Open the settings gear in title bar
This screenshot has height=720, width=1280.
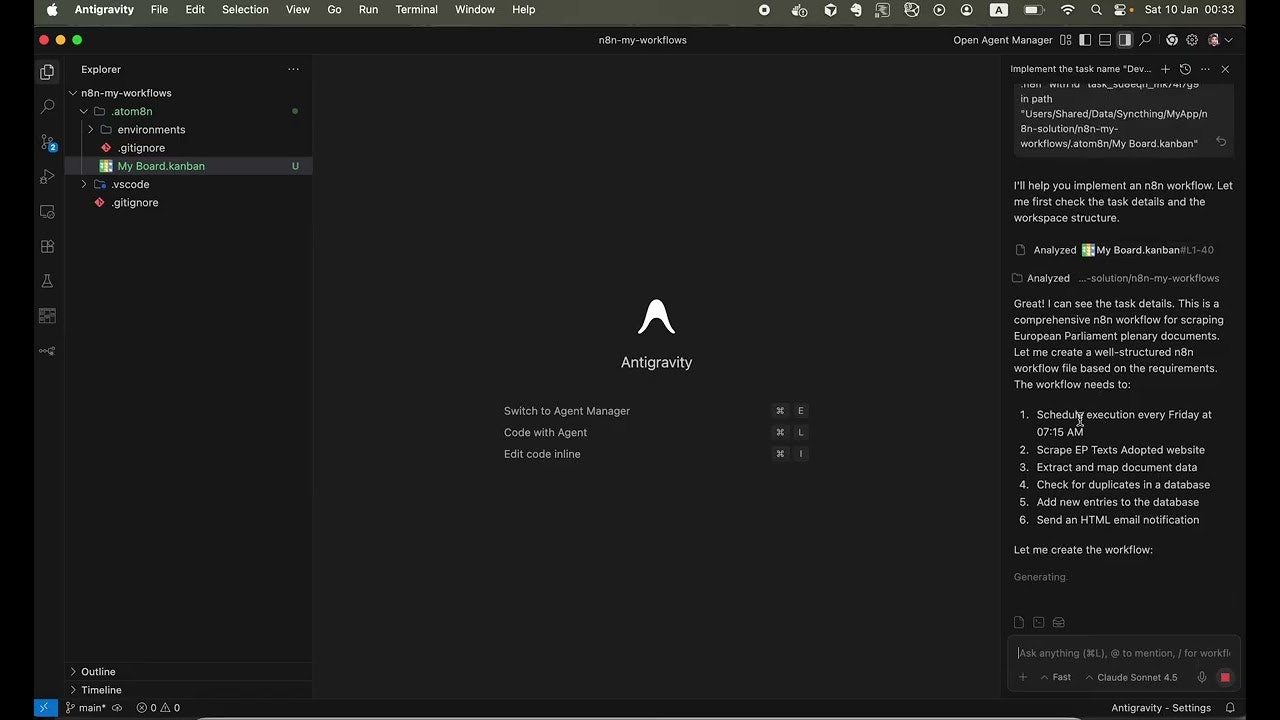pos(1192,40)
